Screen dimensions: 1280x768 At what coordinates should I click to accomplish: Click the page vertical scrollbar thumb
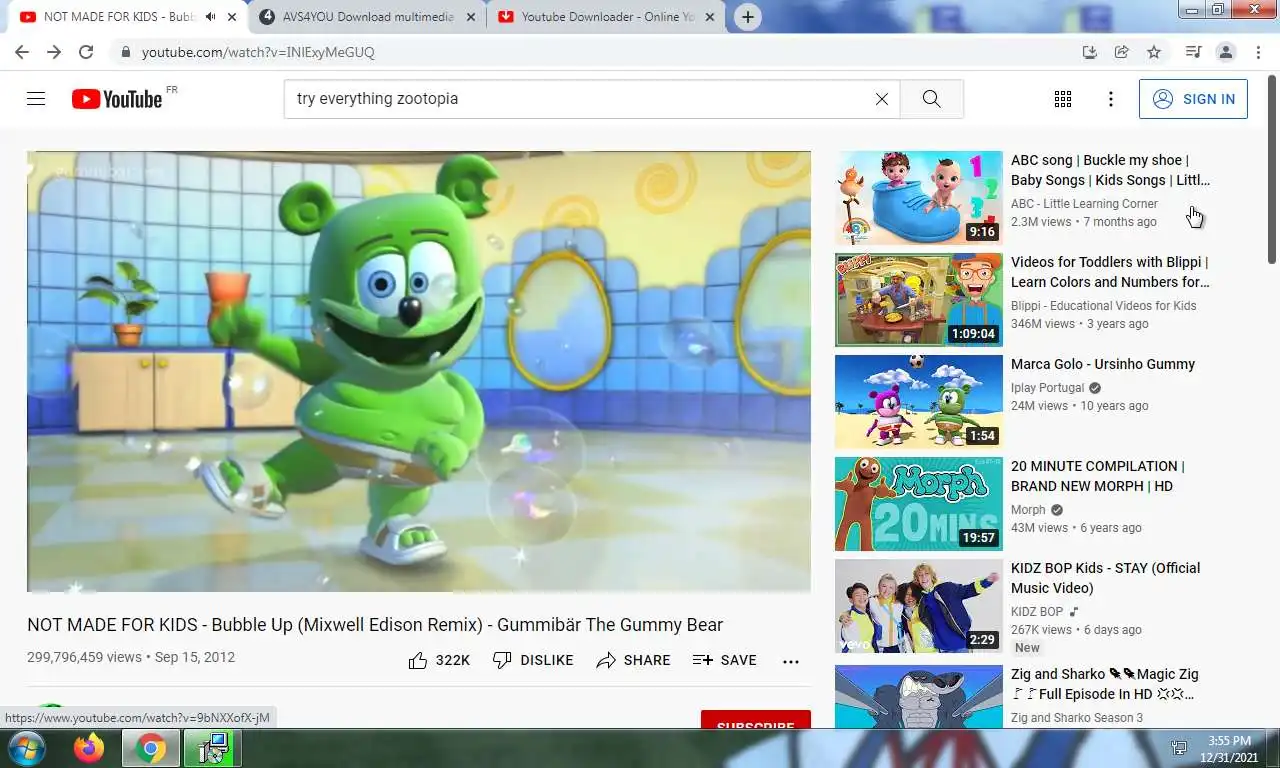point(1272,170)
